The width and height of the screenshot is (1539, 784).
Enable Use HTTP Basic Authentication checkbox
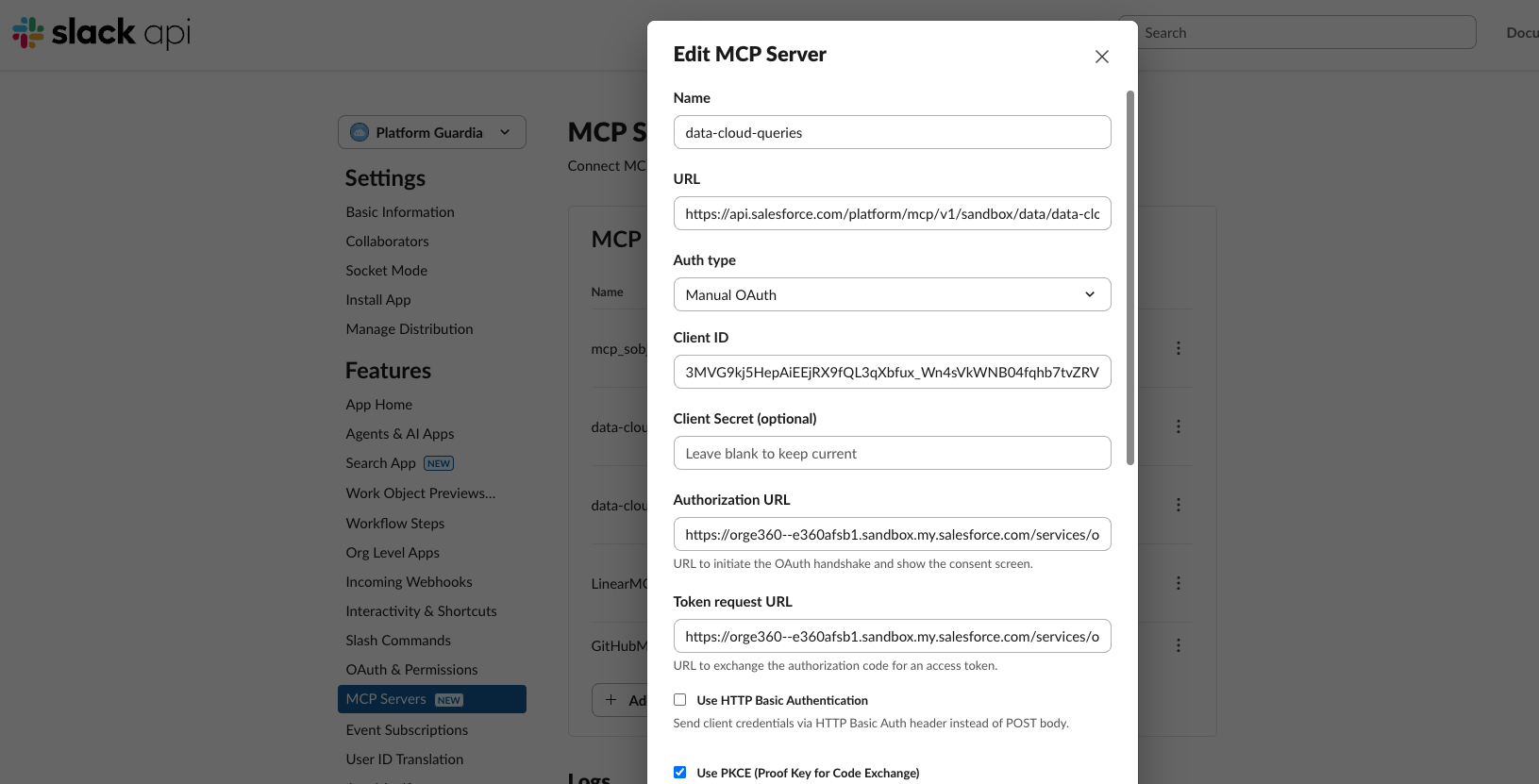click(679, 700)
